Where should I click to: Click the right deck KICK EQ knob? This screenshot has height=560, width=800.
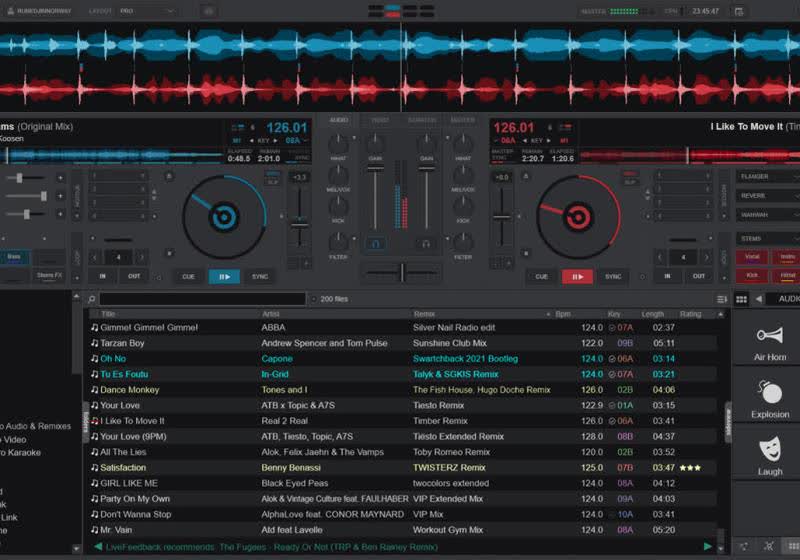point(463,205)
